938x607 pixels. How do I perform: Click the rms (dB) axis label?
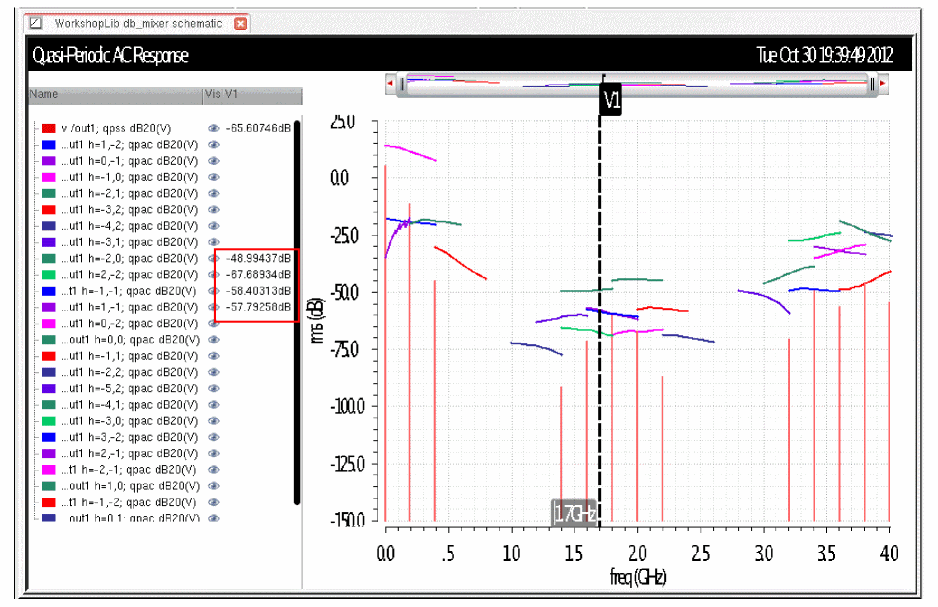click(318, 320)
